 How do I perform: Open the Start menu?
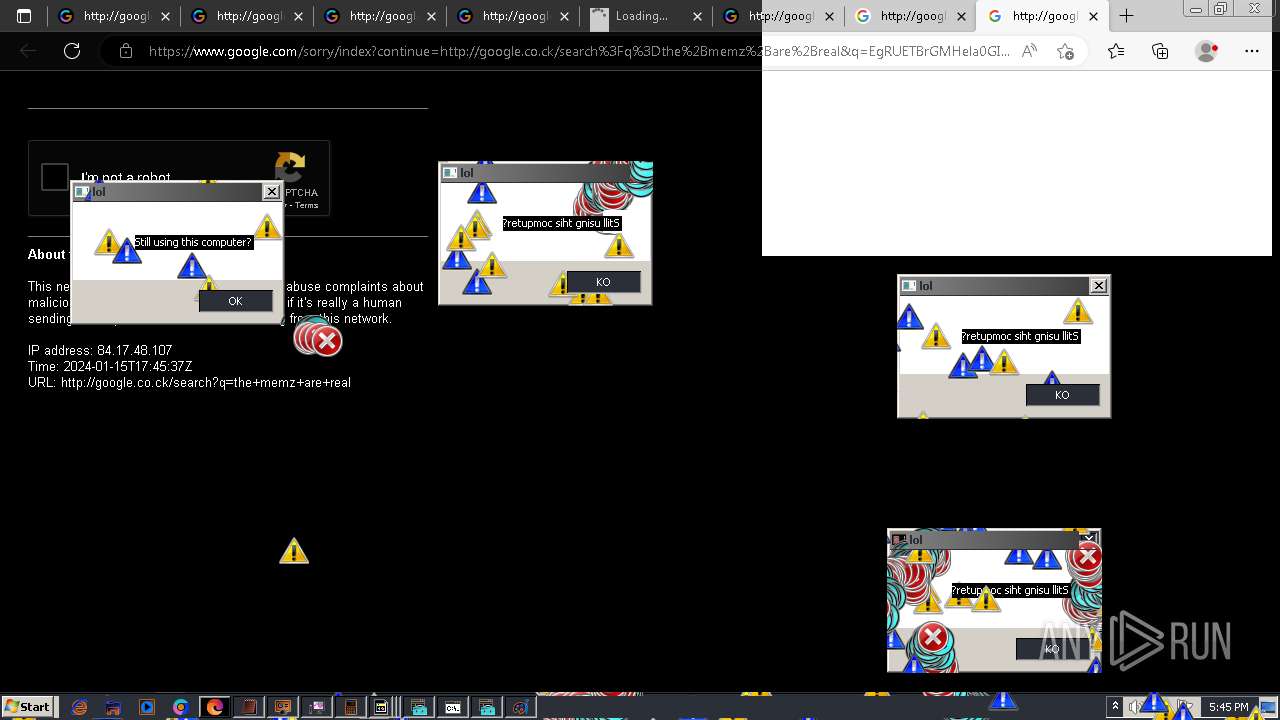(x=28, y=707)
